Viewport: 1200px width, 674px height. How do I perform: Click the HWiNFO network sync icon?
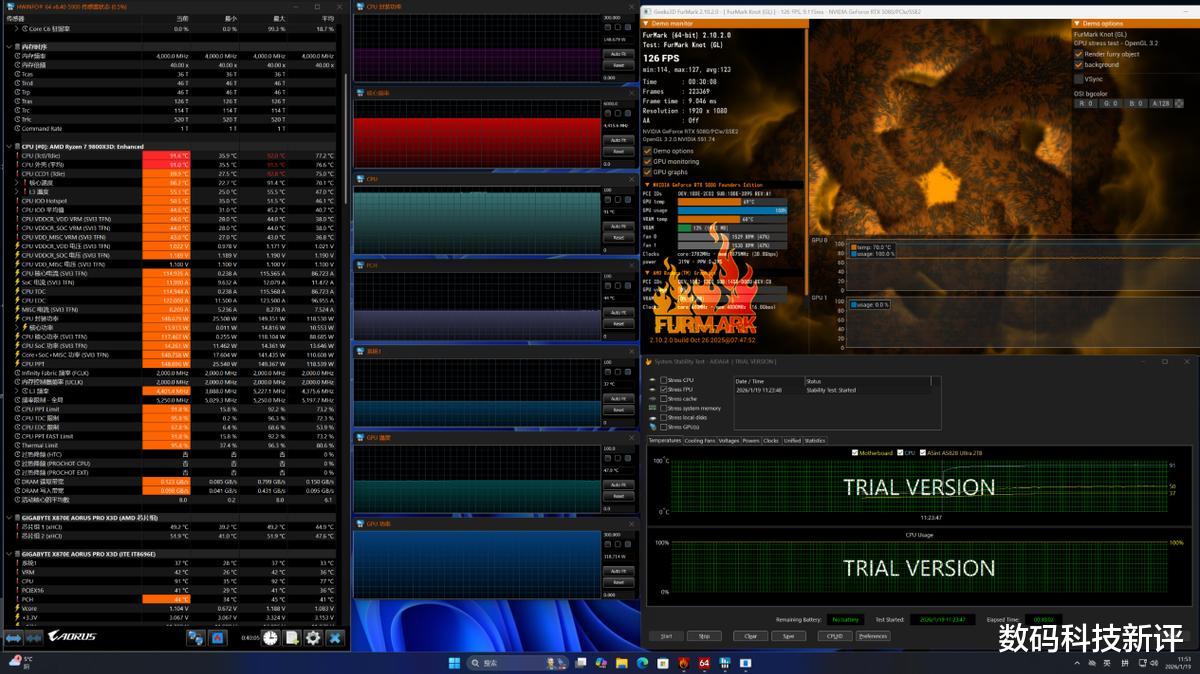pyautogui.click(x=196, y=638)
